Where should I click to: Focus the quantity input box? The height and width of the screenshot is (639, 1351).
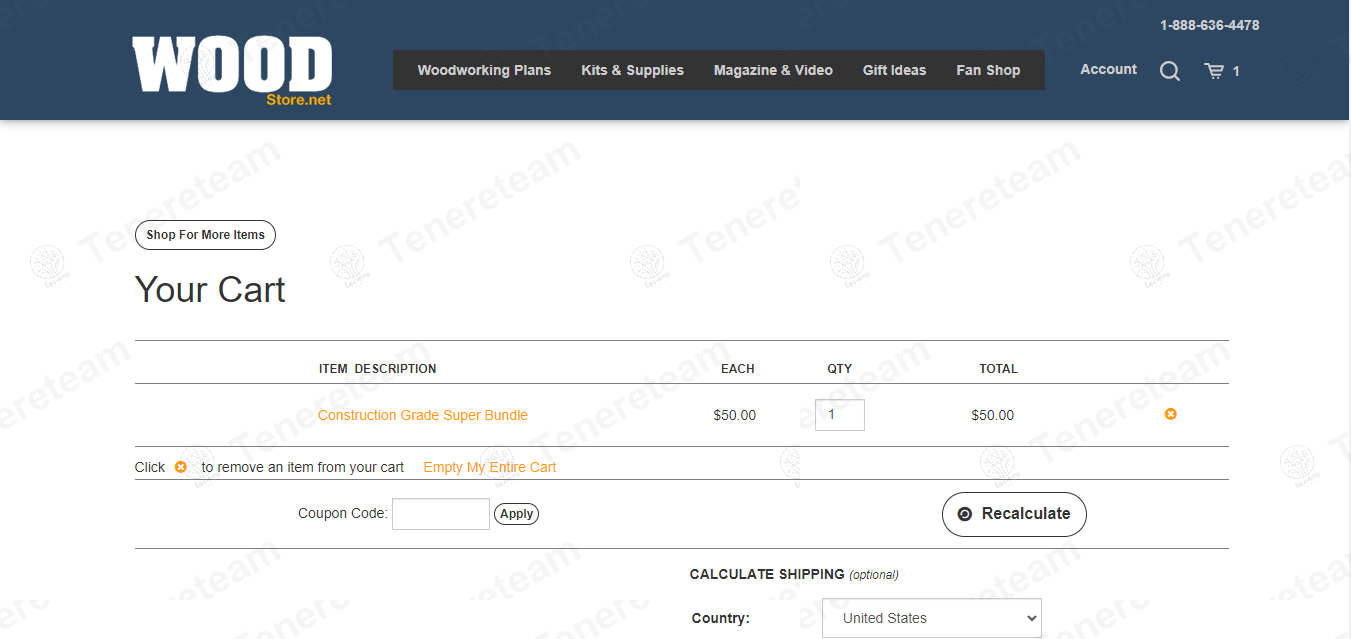pyautogui.click(x=839, y=415)
